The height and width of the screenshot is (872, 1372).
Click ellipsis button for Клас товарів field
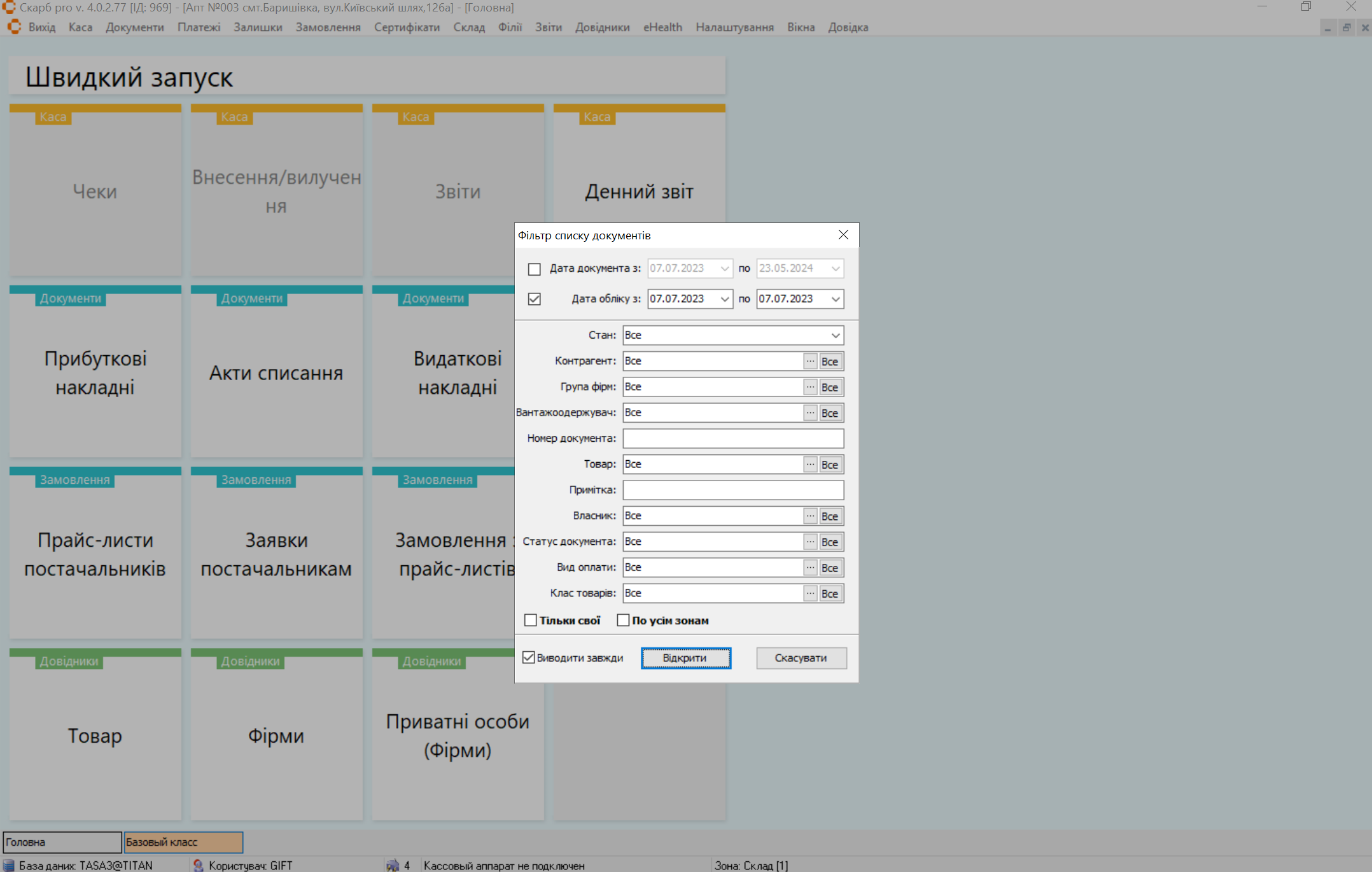tap(810, 594)
